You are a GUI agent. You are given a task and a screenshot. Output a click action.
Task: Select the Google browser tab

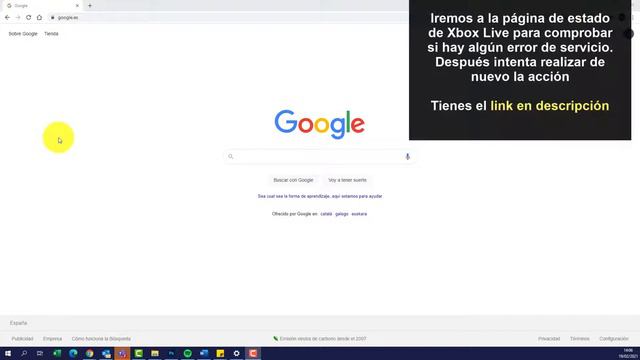click(x=41, y=6)
